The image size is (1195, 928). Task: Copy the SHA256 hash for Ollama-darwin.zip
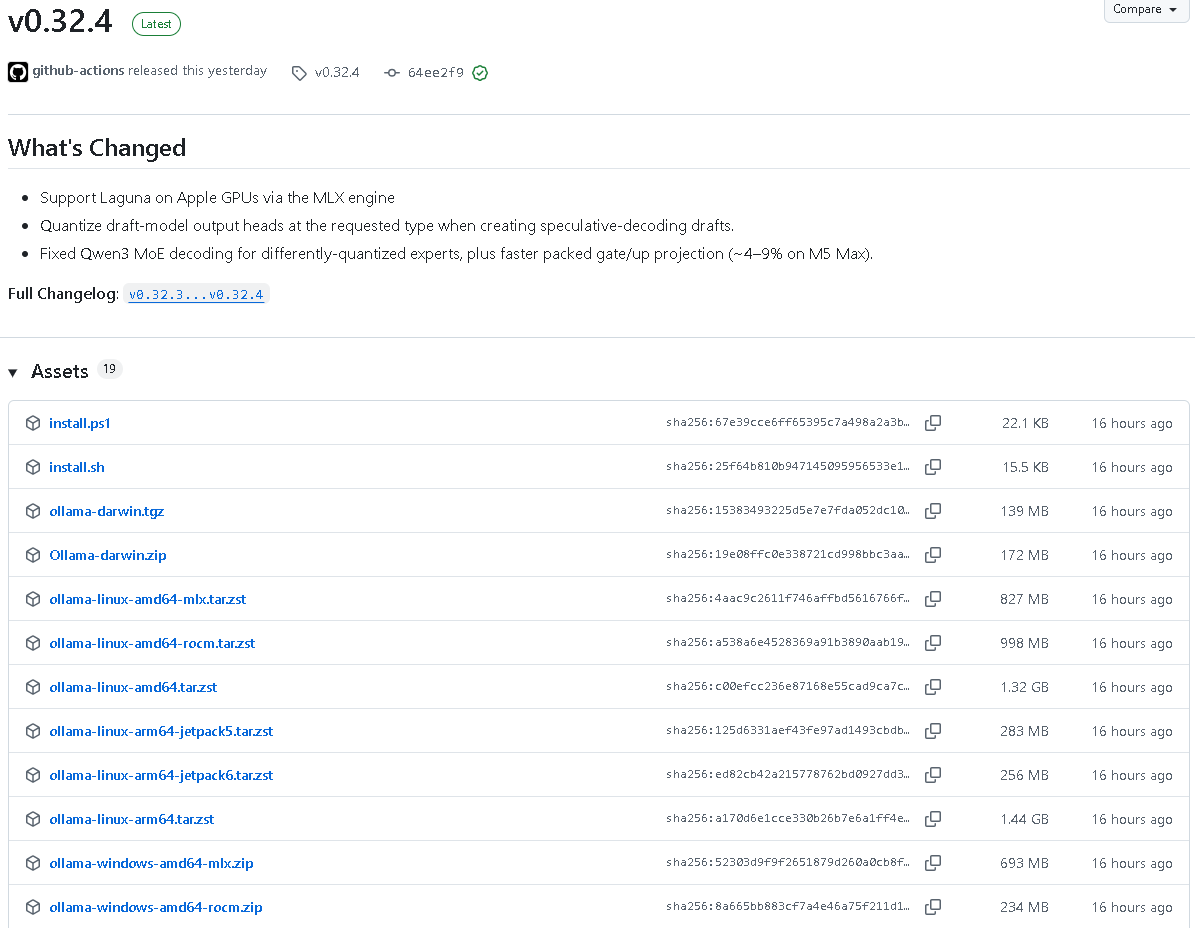click(933, 555)
